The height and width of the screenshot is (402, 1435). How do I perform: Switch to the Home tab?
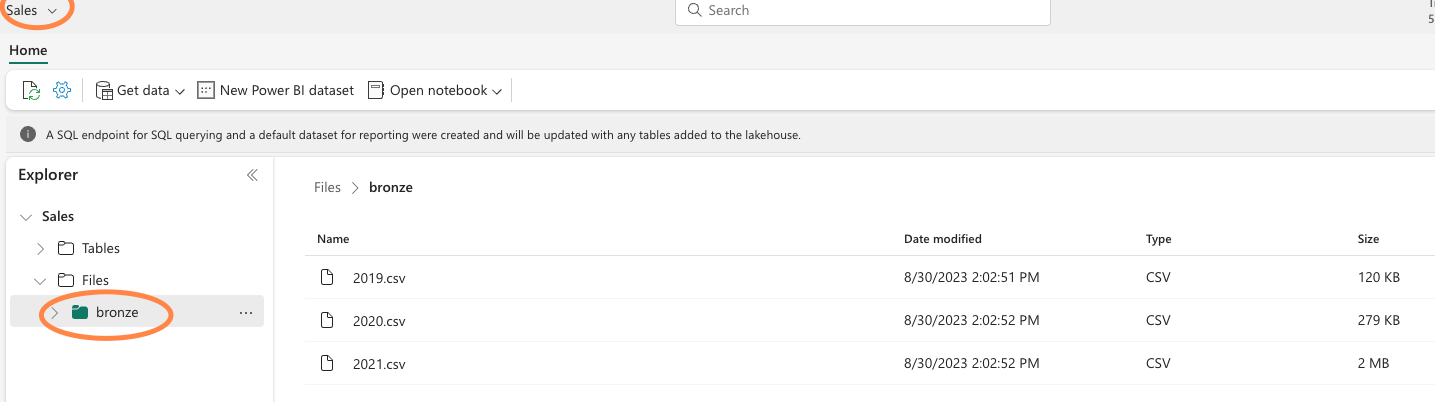(28, 50)
